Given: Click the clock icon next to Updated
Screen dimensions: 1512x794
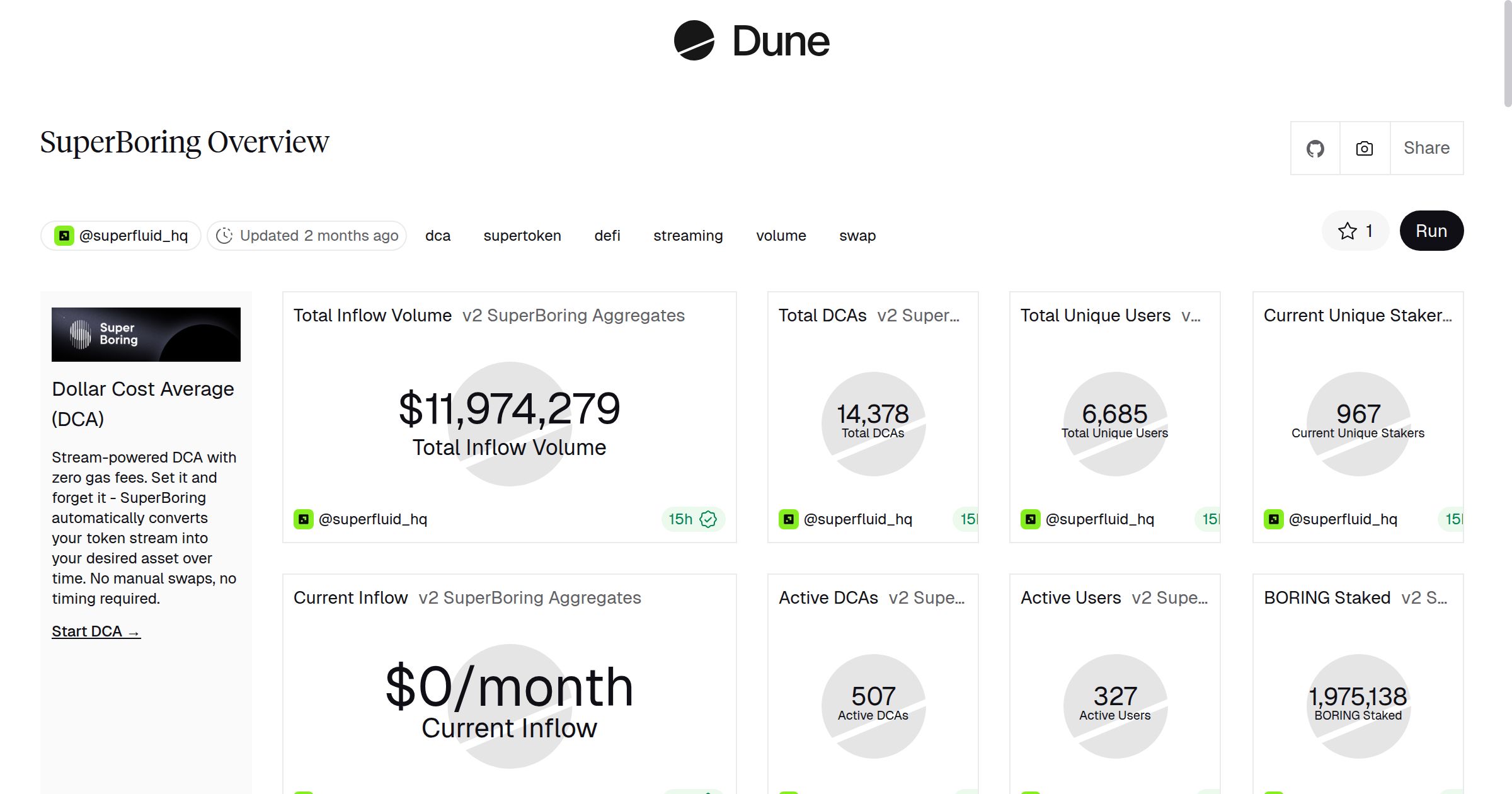Looking at the screenshot, I should (x=224, y=236).
